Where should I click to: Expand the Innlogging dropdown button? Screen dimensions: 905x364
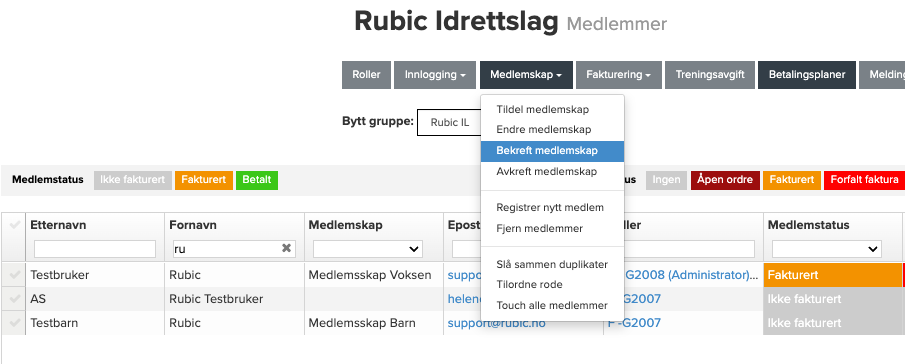435,75
